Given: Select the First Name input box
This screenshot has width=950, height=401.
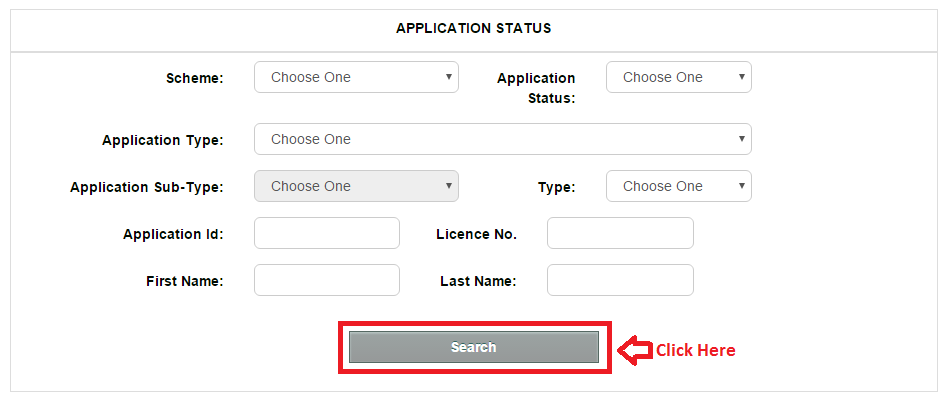Looking at the screenshot, I should pyautogui.click(x=327, y=280).
